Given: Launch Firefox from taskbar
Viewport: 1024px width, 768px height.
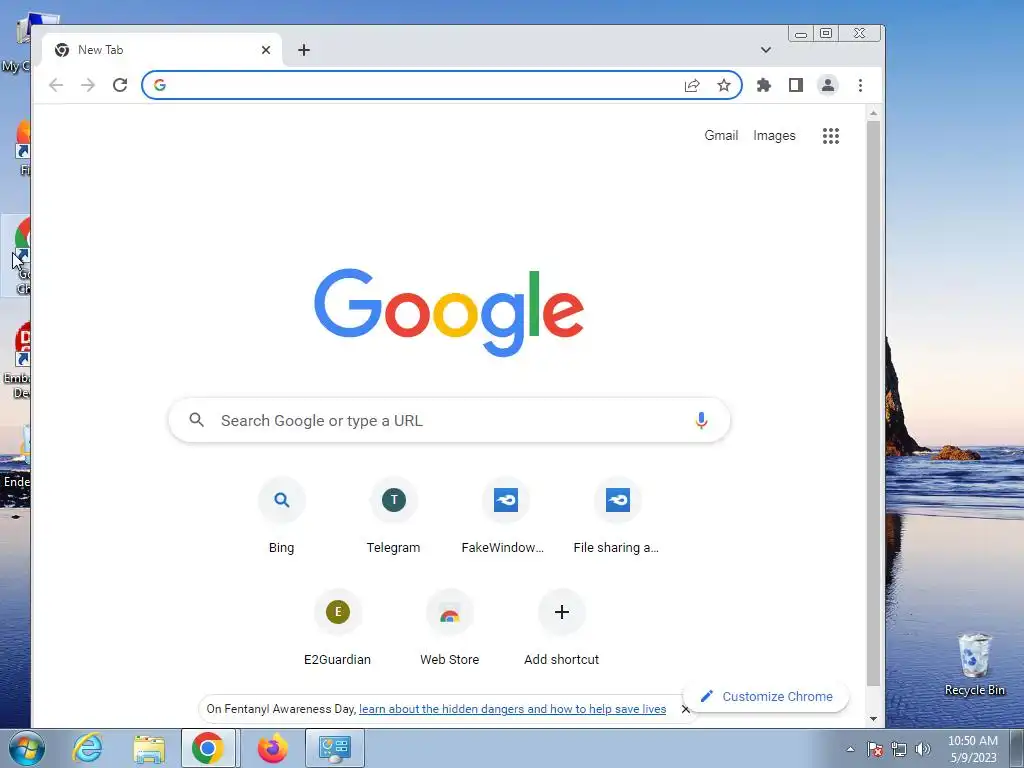Looking at the screenshot, I should tap(272, 748).
